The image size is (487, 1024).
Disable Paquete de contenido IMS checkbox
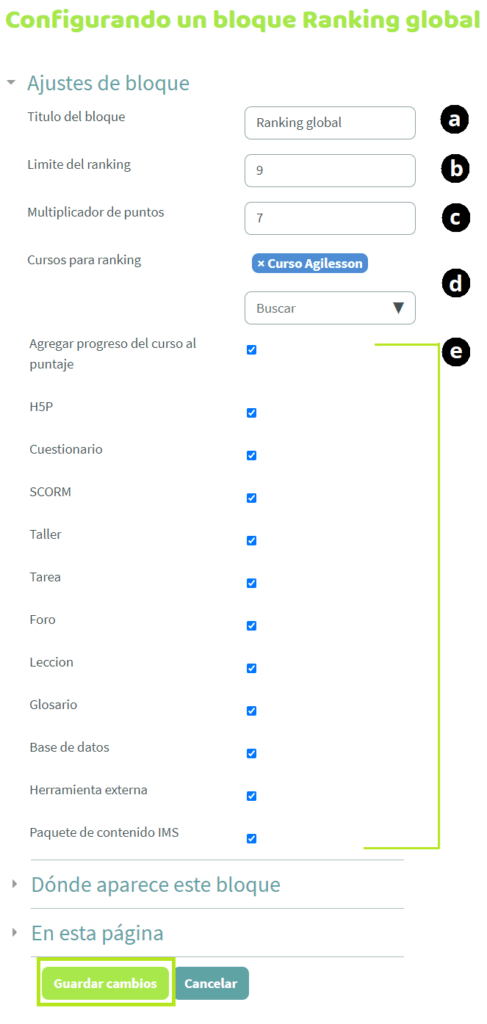[251, 838]
